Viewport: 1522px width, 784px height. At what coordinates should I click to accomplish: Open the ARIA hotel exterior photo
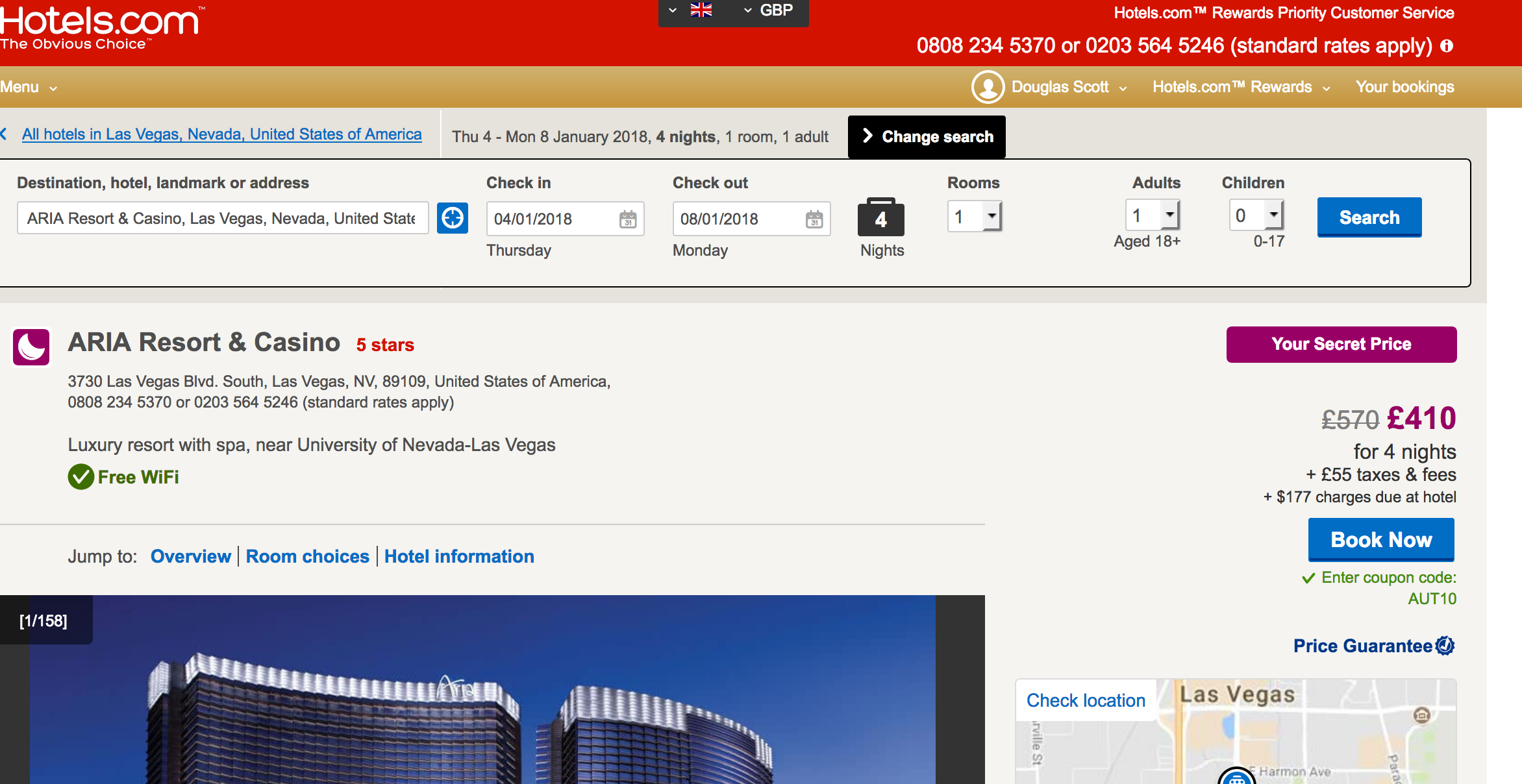pos(482,689)
